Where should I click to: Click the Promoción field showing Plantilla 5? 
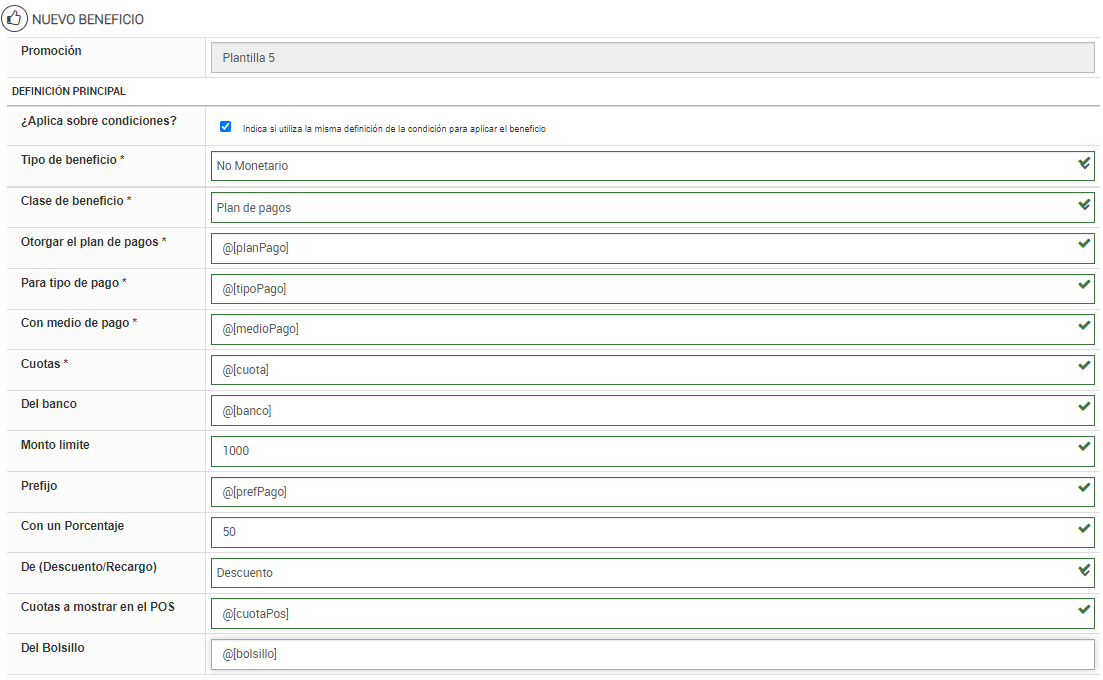(x=650, y=58)
